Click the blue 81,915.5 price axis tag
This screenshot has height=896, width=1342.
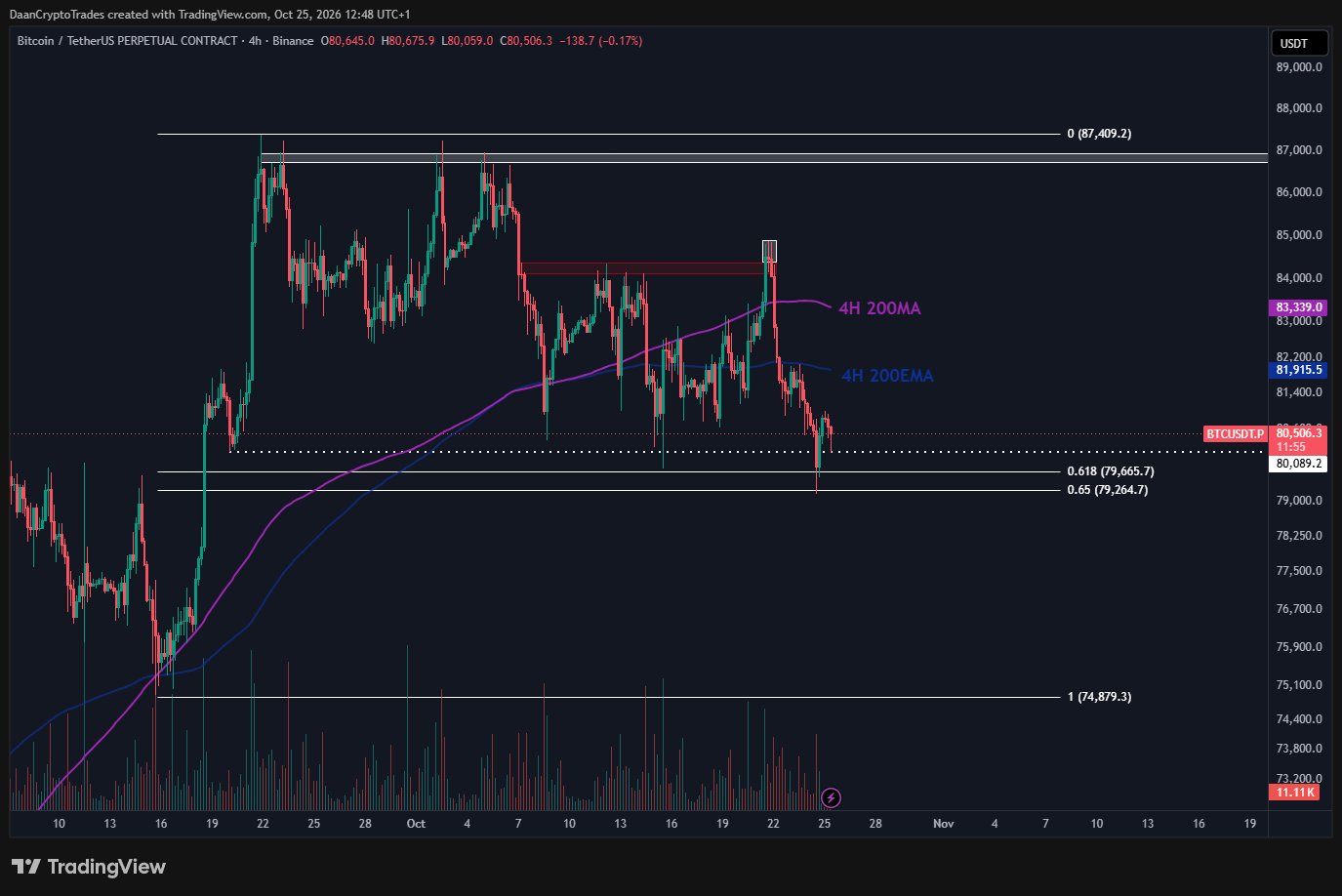point(1299,370)
